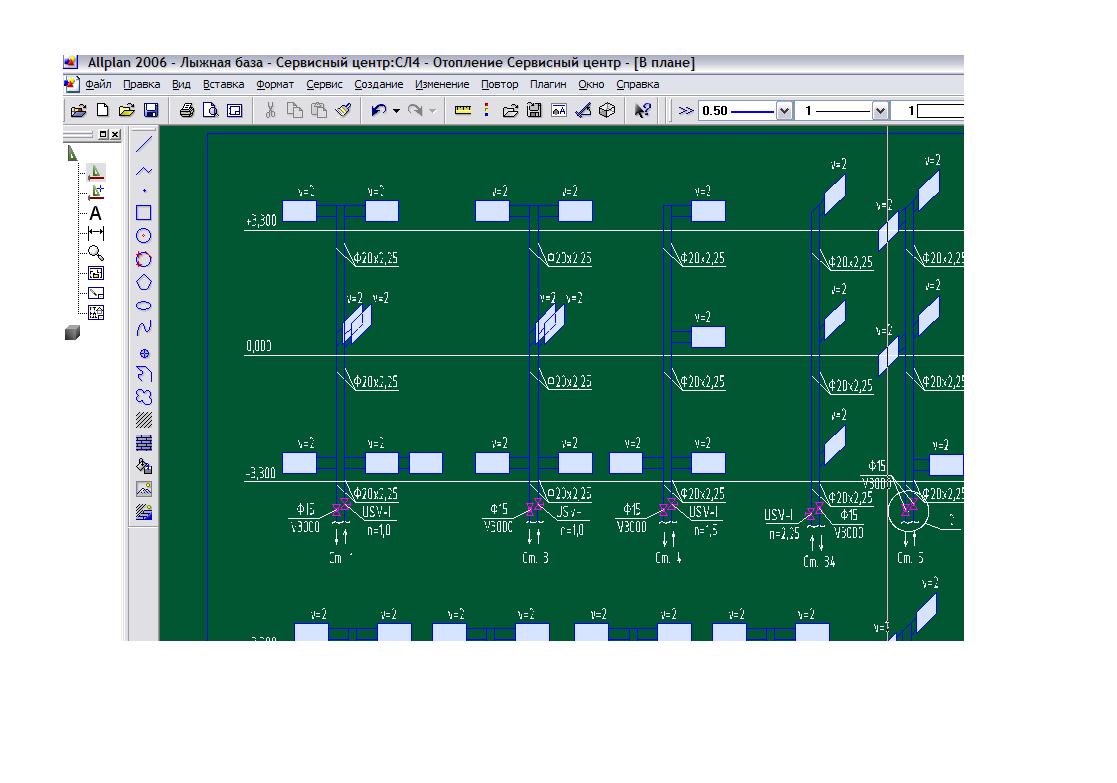1117x783 pixels.
Task: Open the pen thickness 0.50 dropdown
Action: click(x=784, y=111)
